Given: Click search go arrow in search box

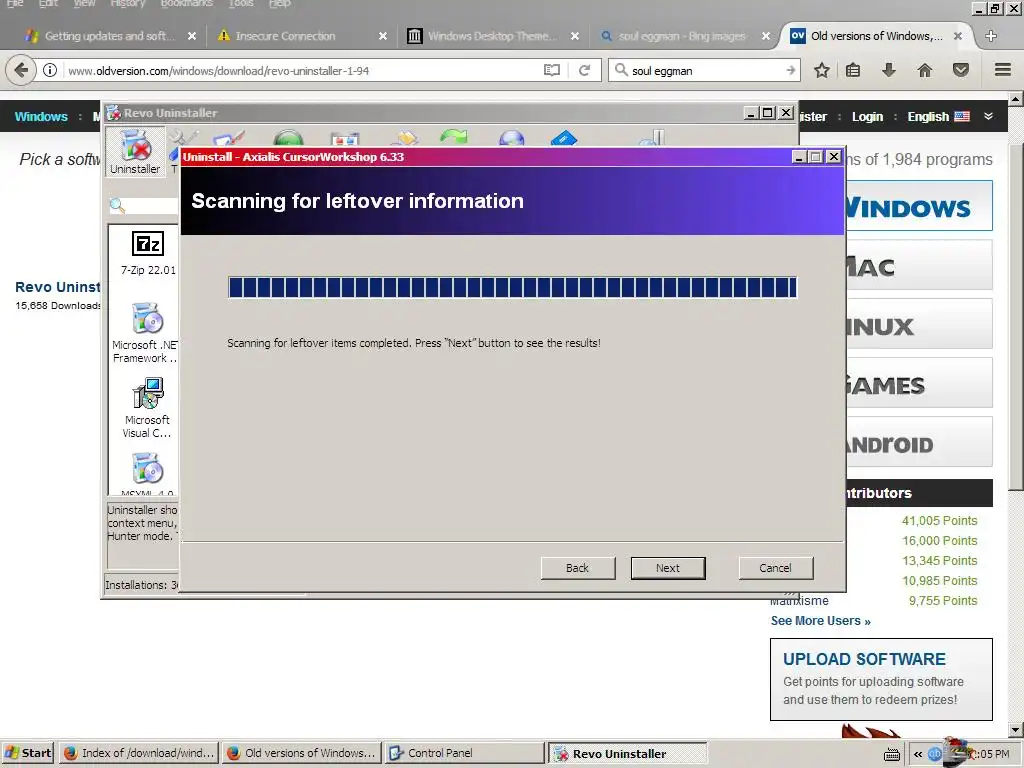Looking at the screenshot, I should click(791, 71).
